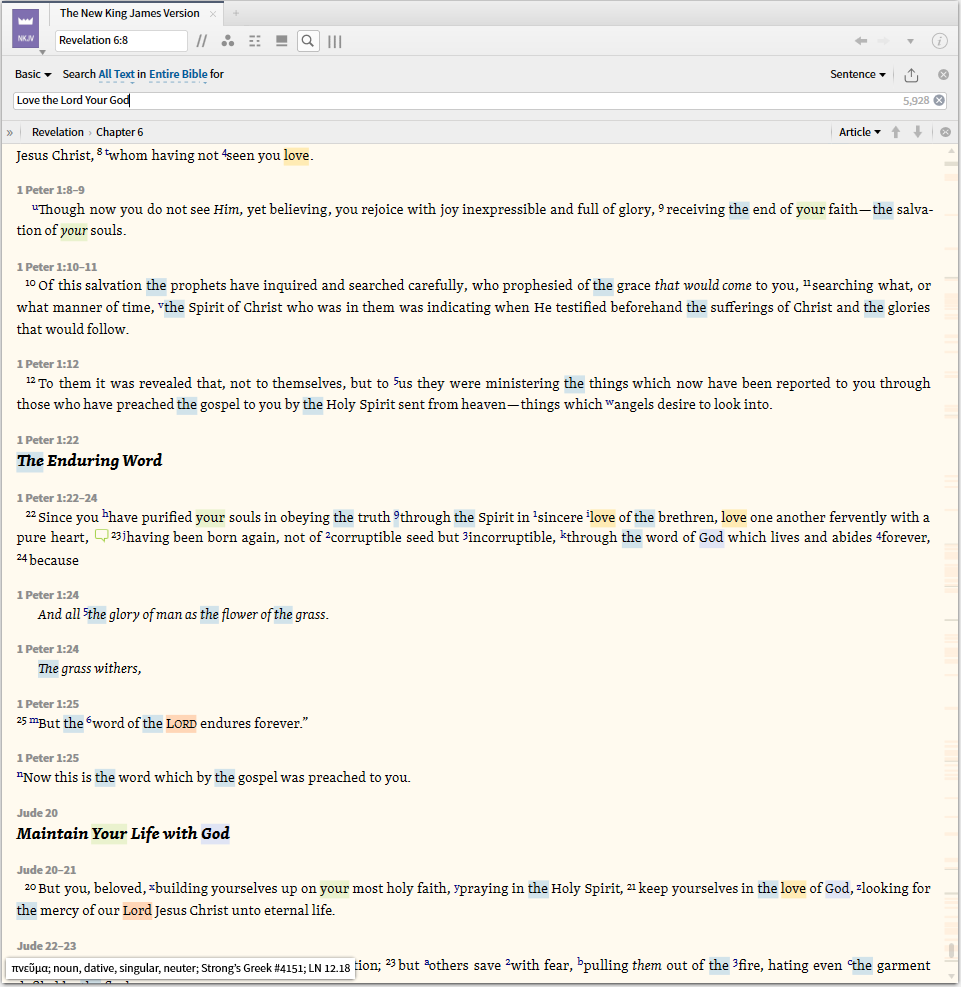961x987 pixels.
Task: Close The New King James Version tab
Action: point(213,14)
